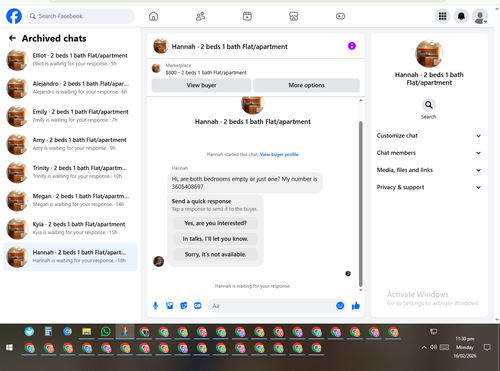This screenshot has width=500, height=371.
Task: Expand the Customize chat section
Action: tap(429, 136)
